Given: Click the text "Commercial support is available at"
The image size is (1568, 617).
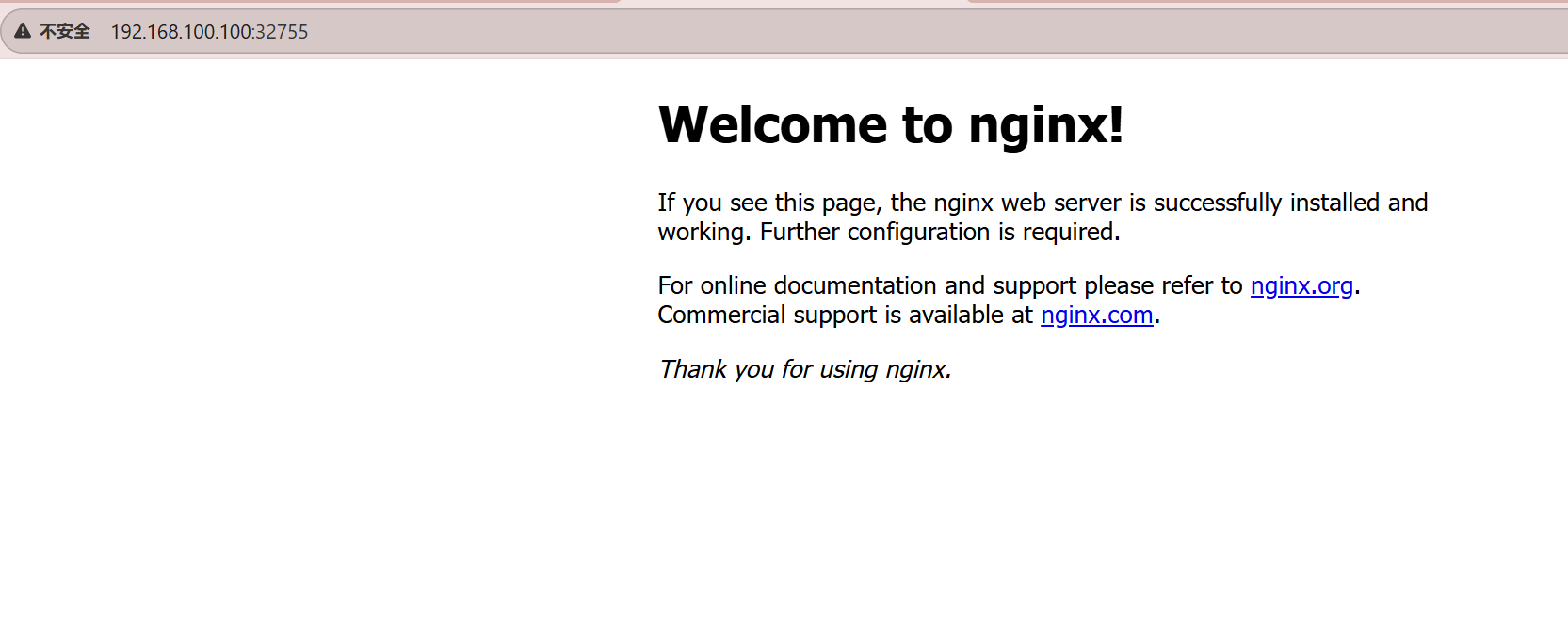Looking at the screenshot, I should (x=846, y=315).
